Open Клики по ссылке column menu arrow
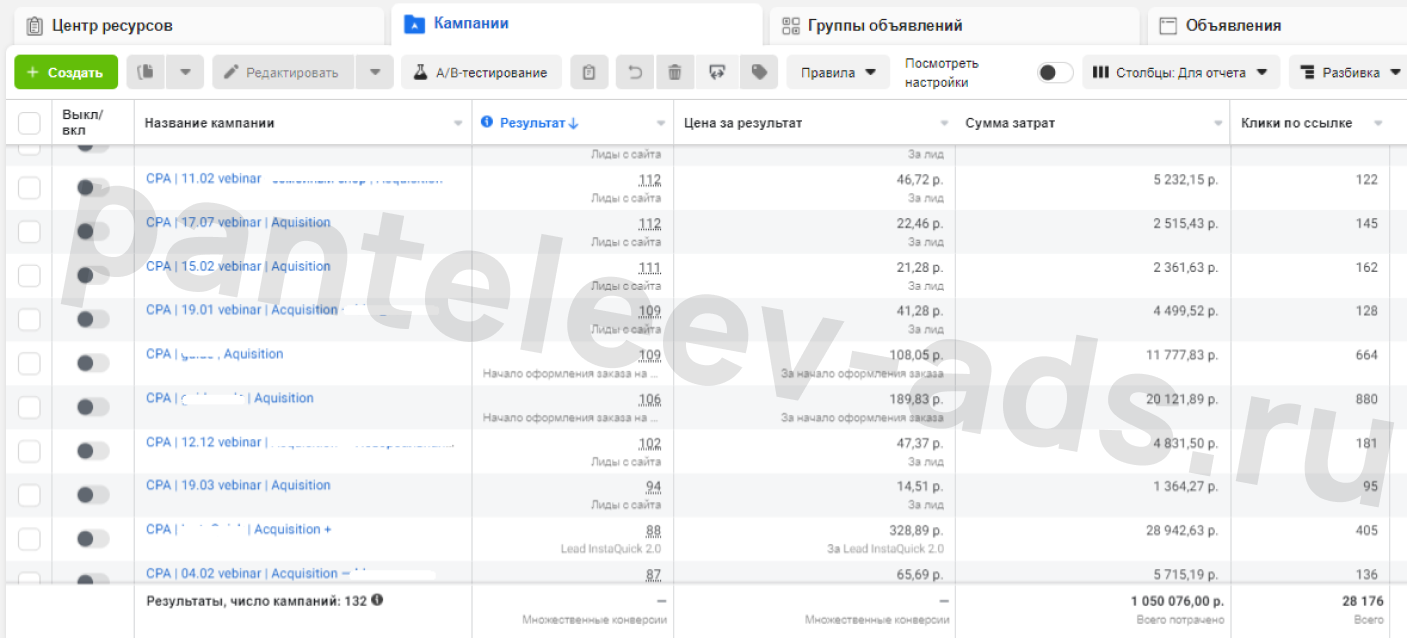The height and width of the screenshot is (638, 1407). coord(1378,123)
